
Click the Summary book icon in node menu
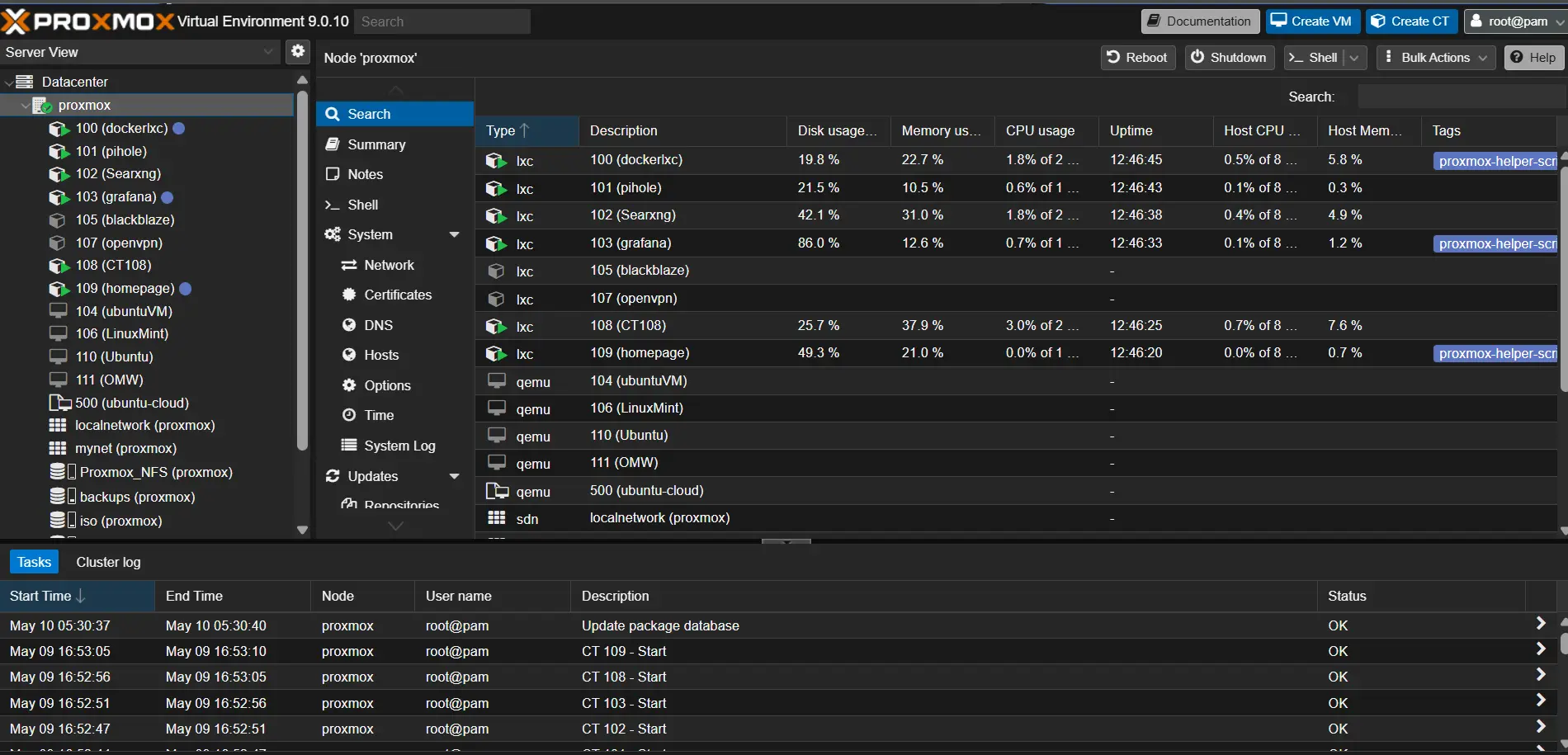tap(333, 144)
